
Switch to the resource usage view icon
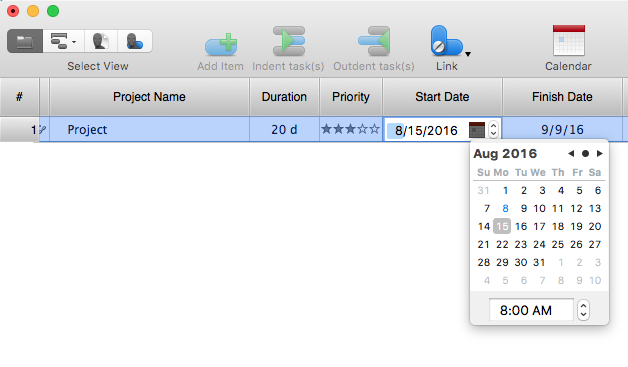point(135,41)
